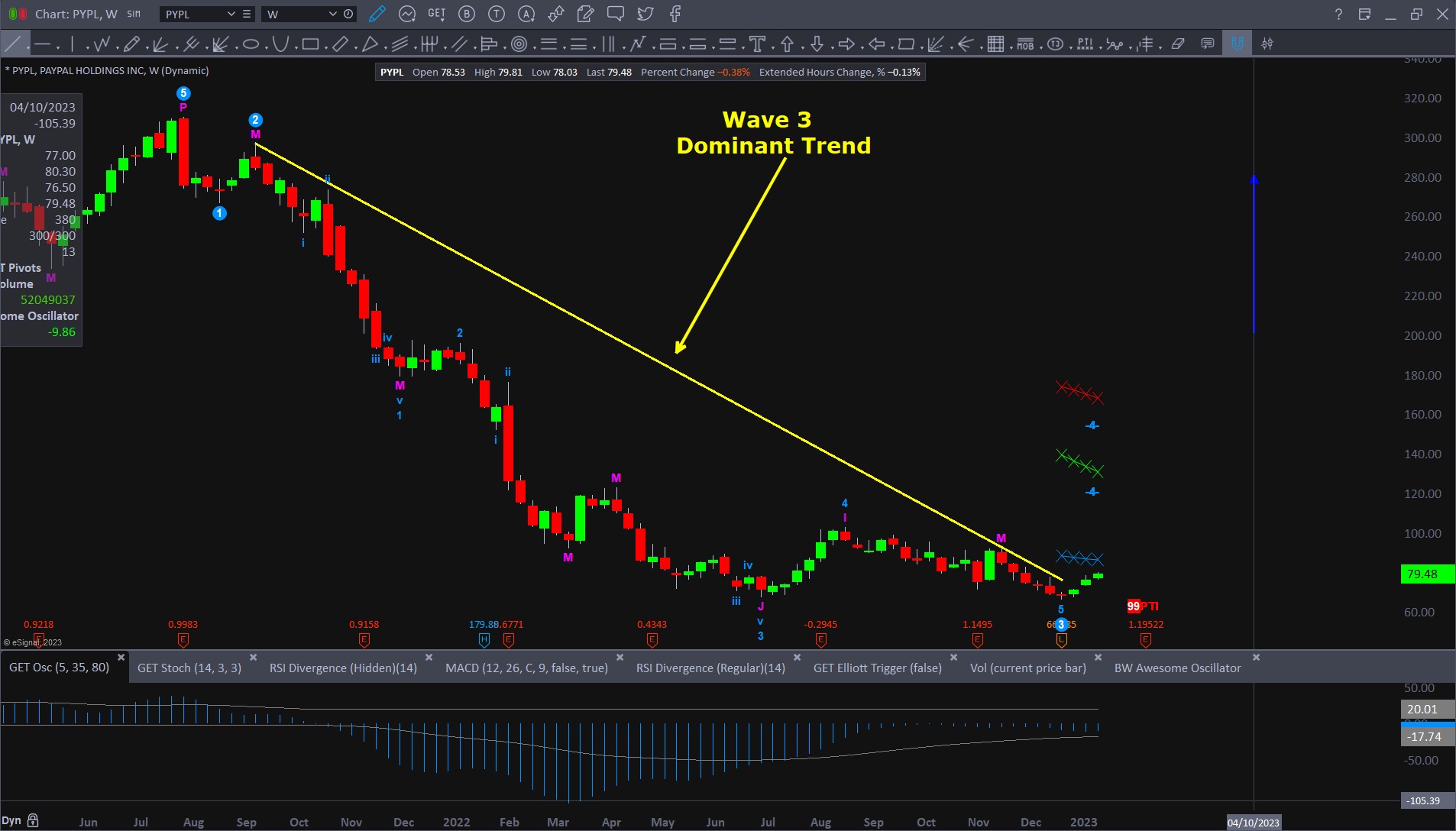Toggle the magnet snap mode
1456x831 pixels.
1237,44
